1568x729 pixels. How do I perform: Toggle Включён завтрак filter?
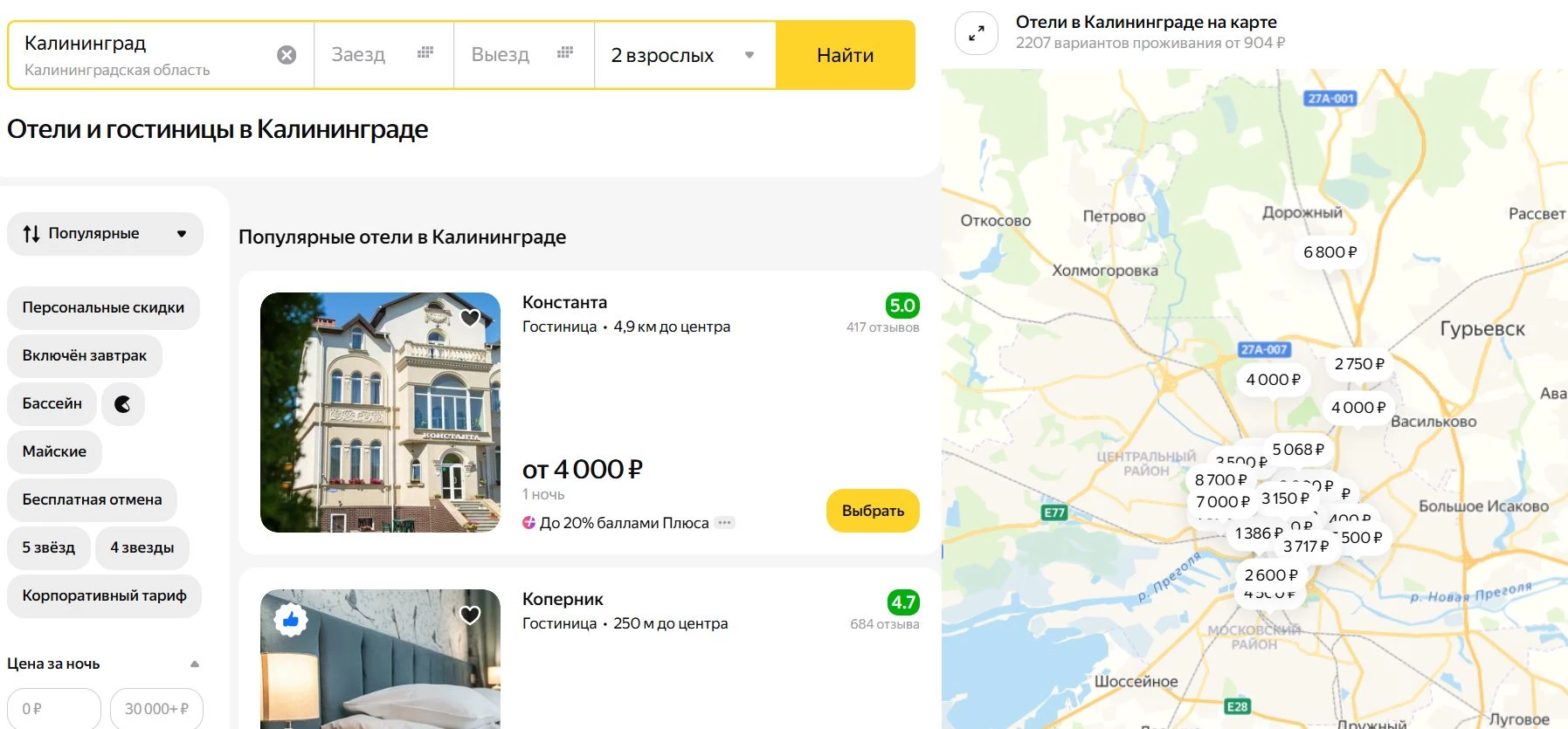(85, 355)
